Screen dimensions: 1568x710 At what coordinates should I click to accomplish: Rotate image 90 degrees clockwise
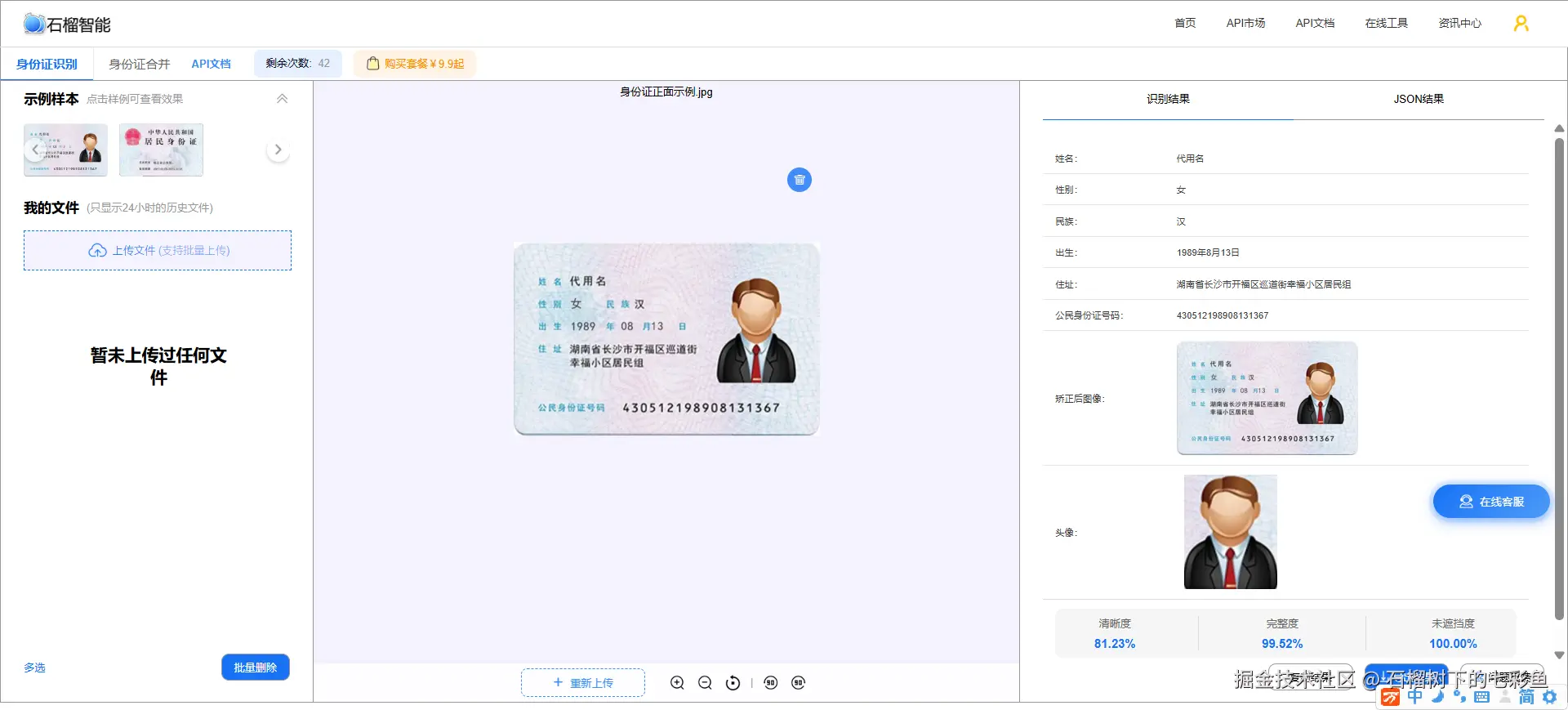799,683
